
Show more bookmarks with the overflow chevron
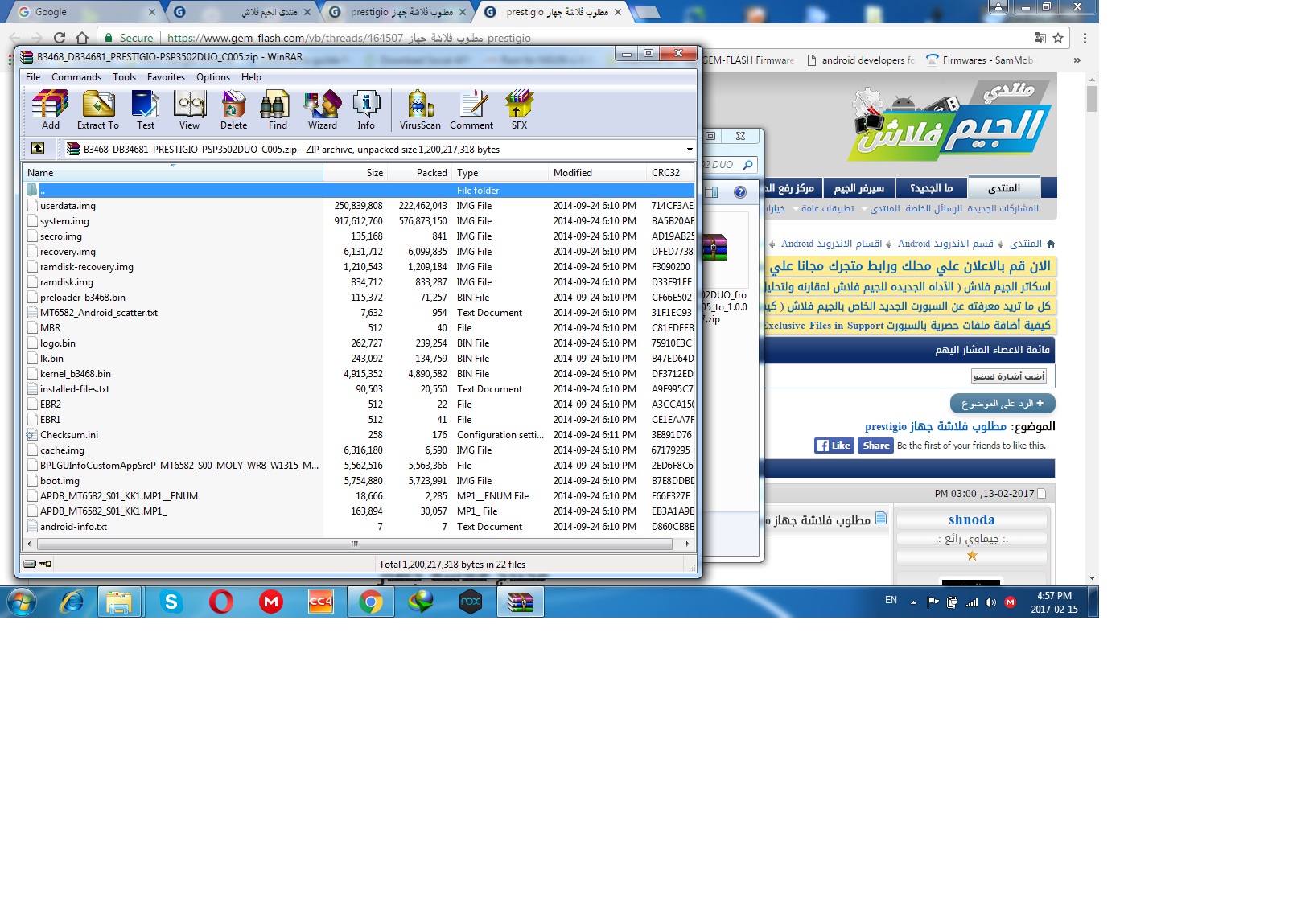pyautogui.click(x=1077, y=60)
